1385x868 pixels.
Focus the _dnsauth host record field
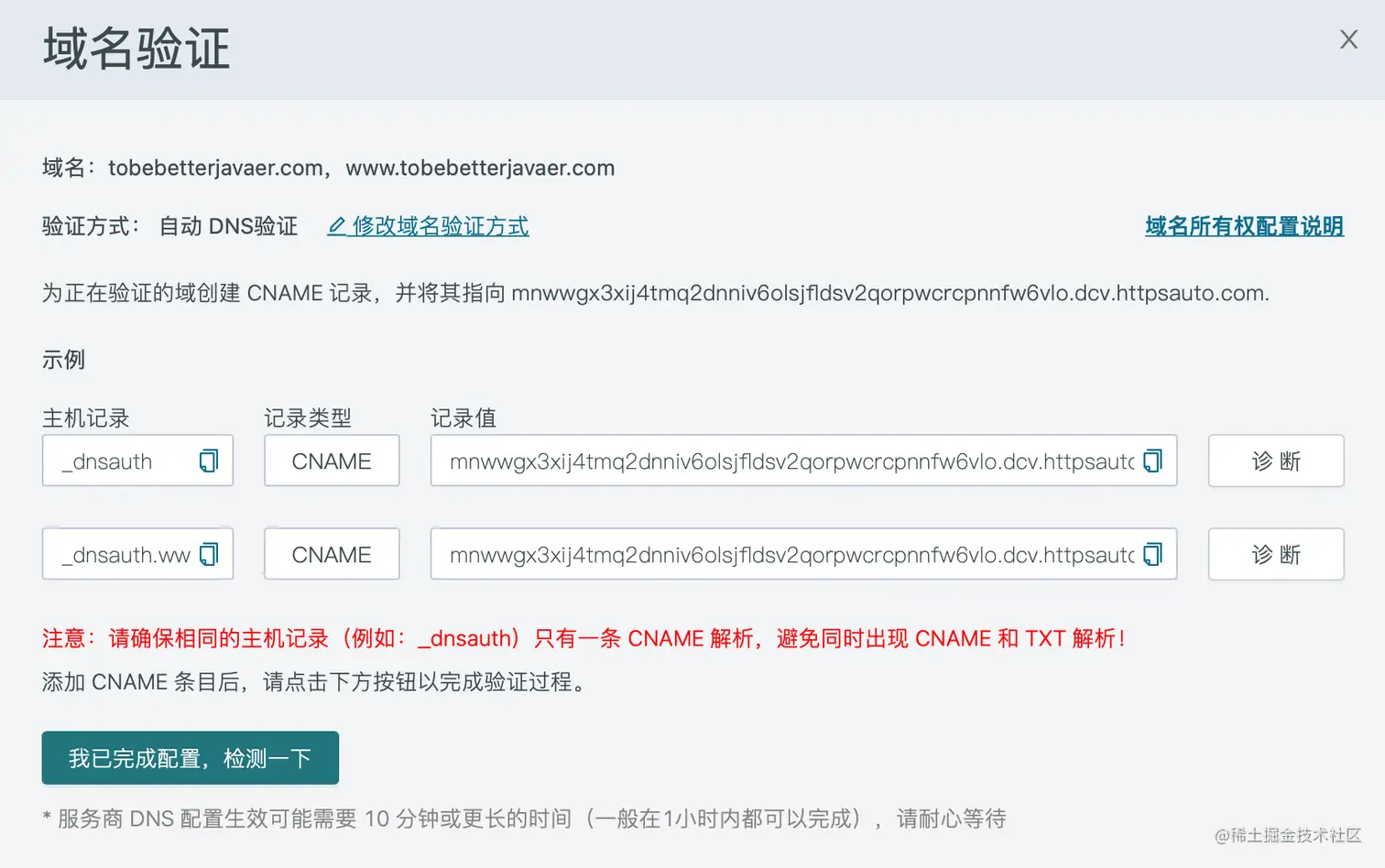[x=137, y=461]
